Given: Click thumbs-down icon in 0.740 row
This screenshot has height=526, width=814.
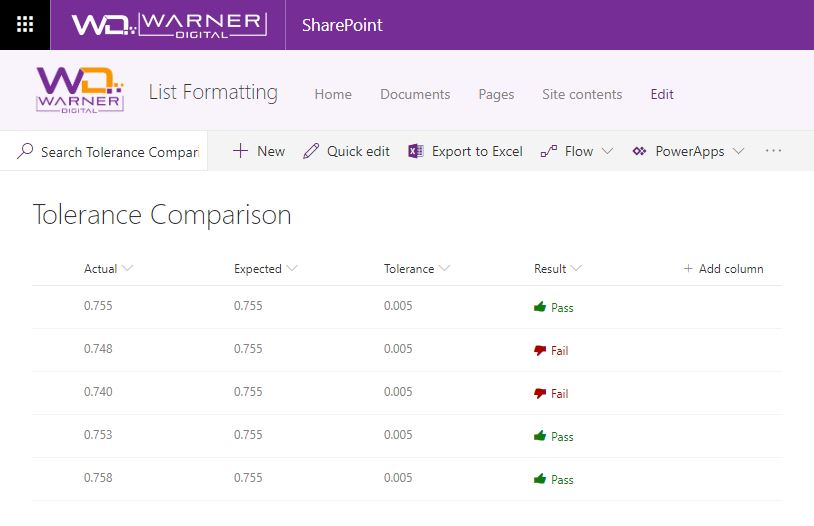Looking at the screenshot, I should pyautogui.click(x=540, y=394).
